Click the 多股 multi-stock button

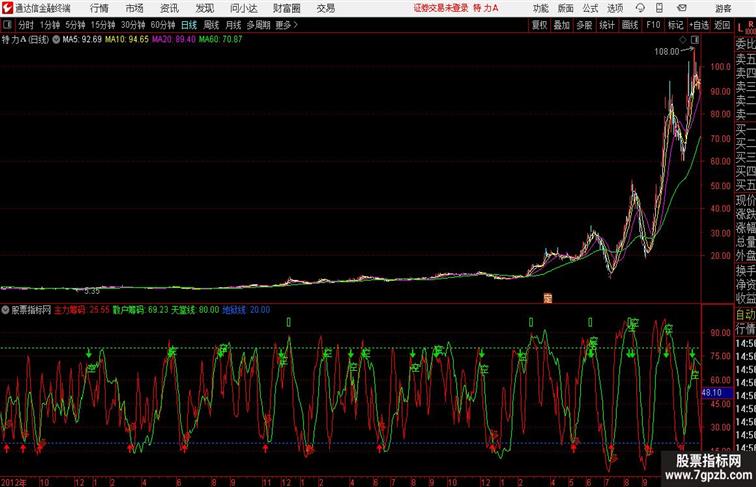click(584, 25)
